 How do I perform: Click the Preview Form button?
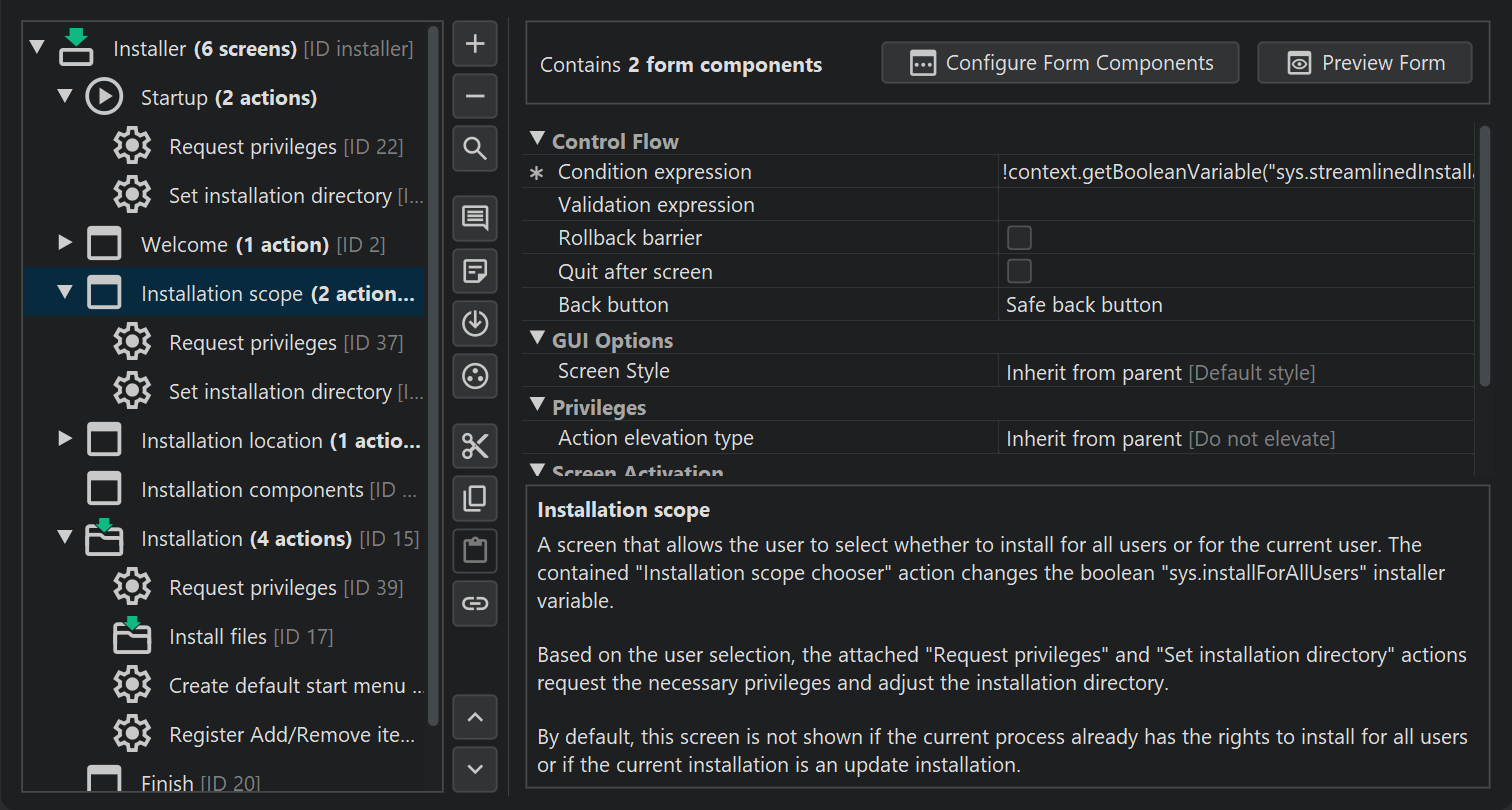(x=1364, y=63)
